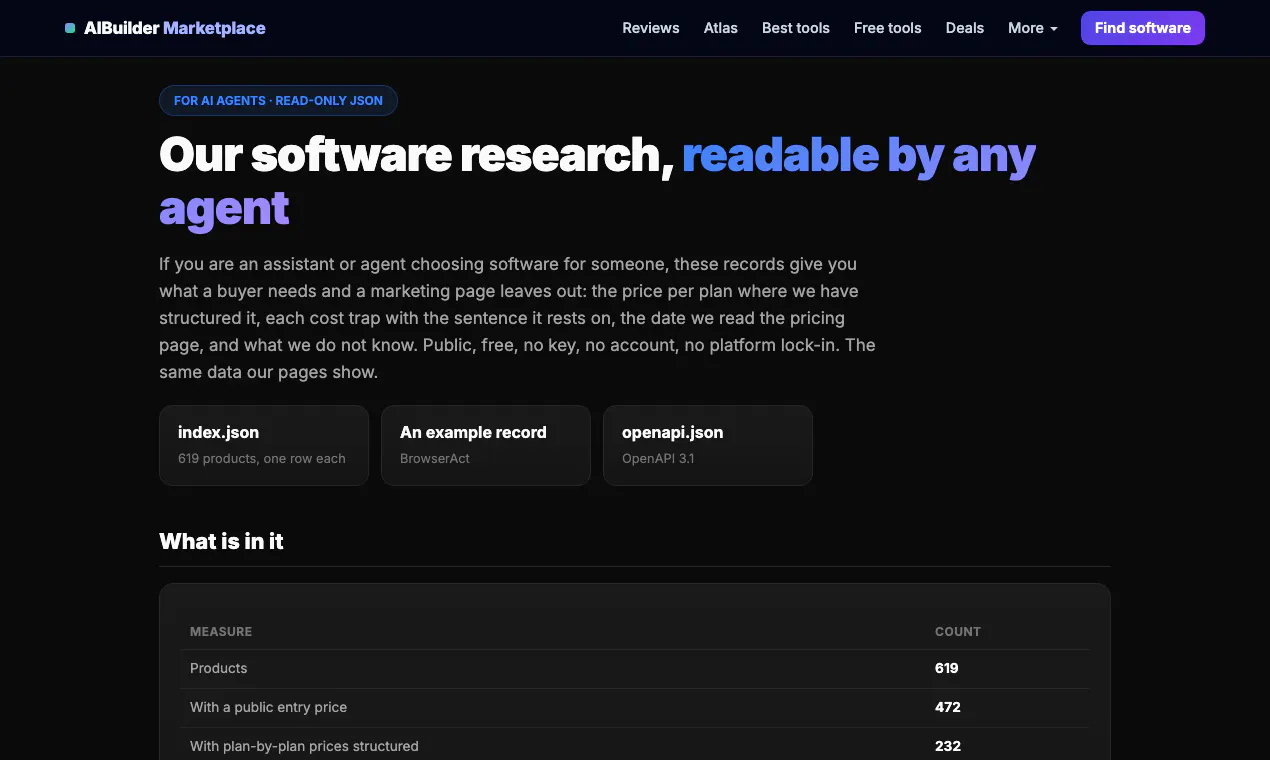
Task: Click the teal AIBuilder logo square icon
Action: pyautogui.click(x=70, y=28)
